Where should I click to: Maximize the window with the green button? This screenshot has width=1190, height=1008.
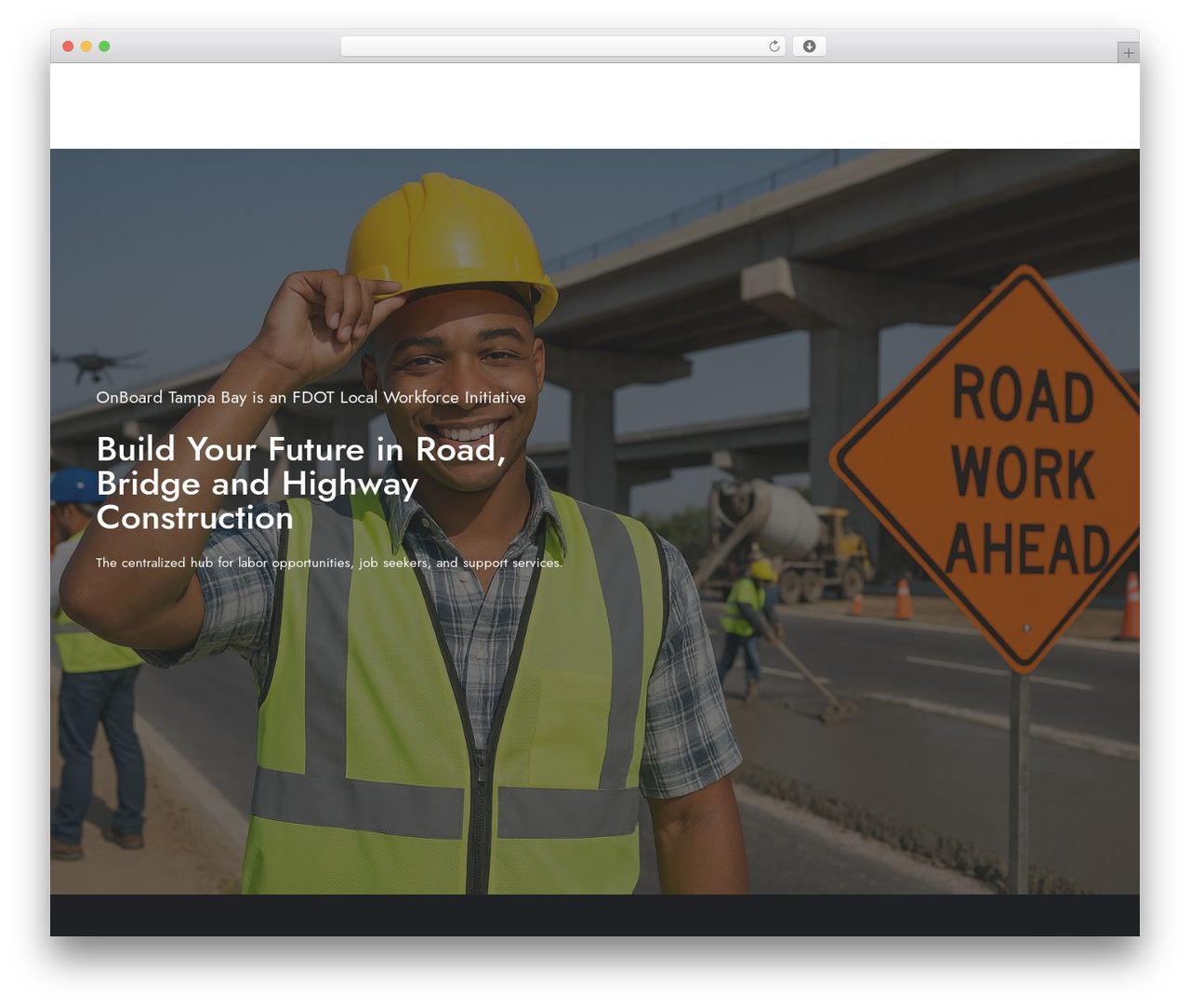[x=104, y=46]
